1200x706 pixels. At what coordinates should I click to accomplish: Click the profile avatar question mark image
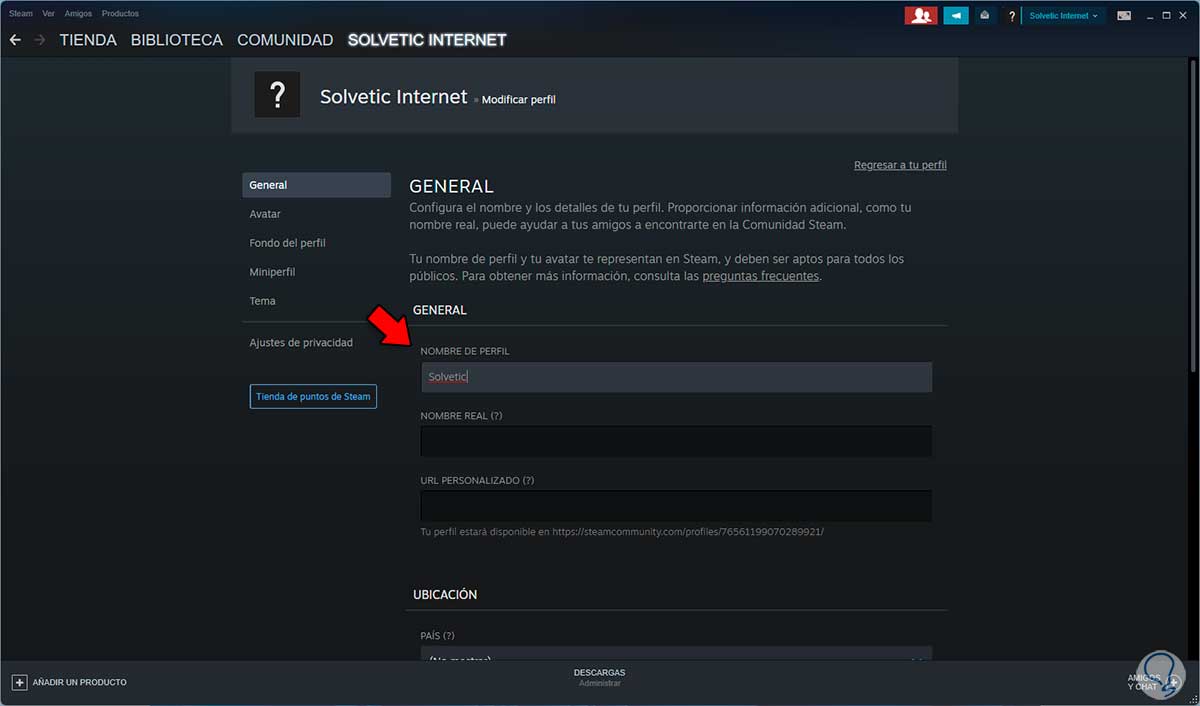point(277,95)
